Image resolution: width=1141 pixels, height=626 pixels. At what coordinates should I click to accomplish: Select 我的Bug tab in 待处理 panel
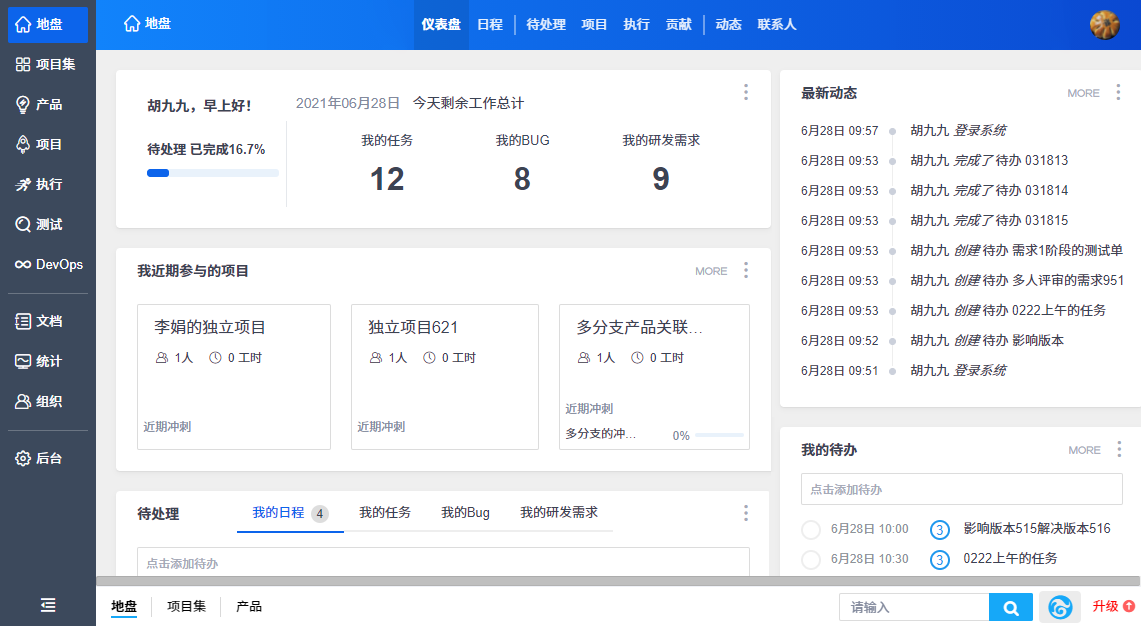click(465, 512)
